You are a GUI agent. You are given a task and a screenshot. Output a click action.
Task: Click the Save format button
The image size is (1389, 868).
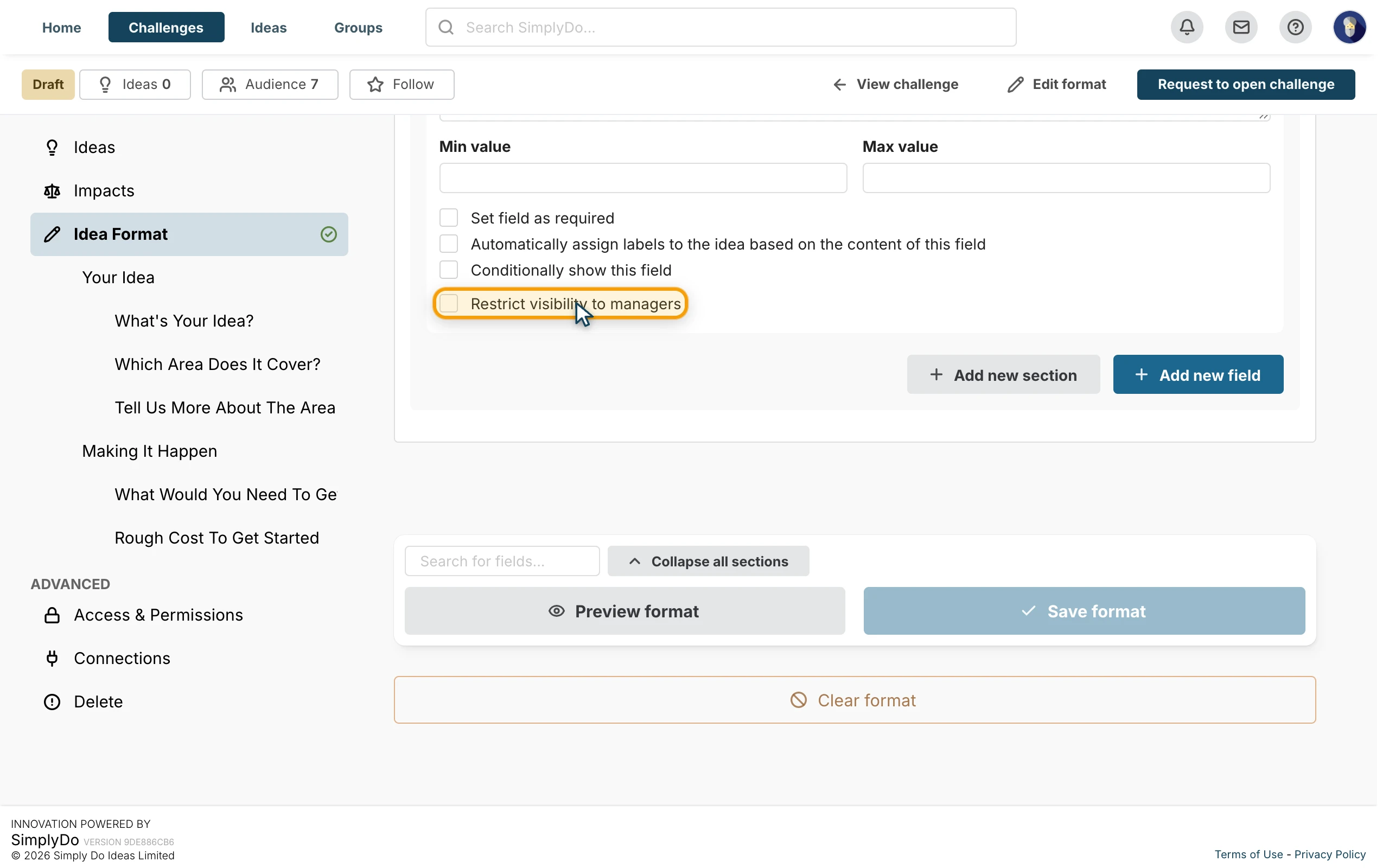(x=1084, y=611)
